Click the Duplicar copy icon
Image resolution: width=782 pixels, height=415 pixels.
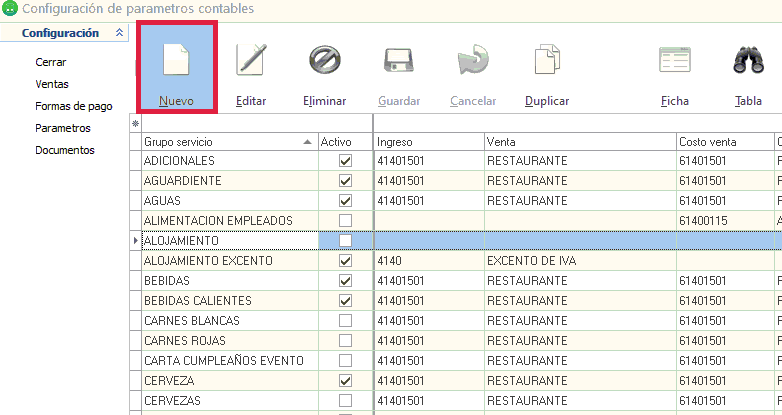pyautogui.click(x=547, y=61)
